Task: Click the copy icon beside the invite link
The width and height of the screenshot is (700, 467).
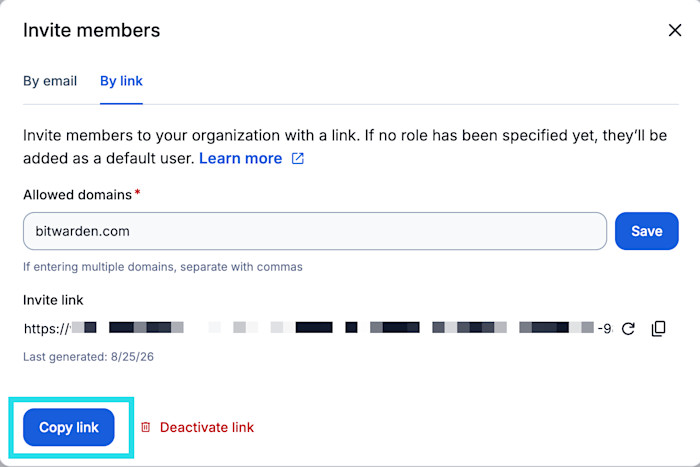Action: tap(658, 329)
